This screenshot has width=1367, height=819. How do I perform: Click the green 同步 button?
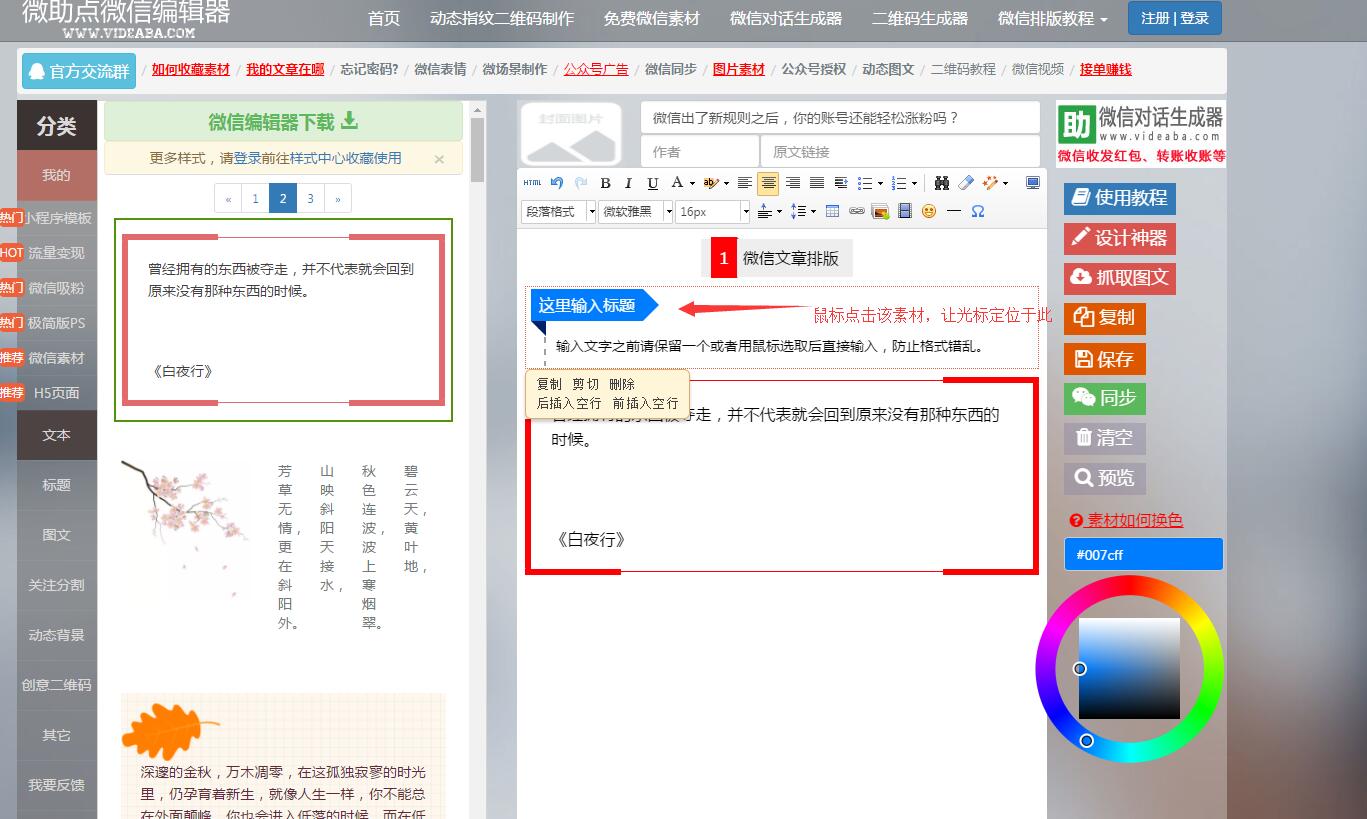pyautogui.click(x=1105, y=398)
